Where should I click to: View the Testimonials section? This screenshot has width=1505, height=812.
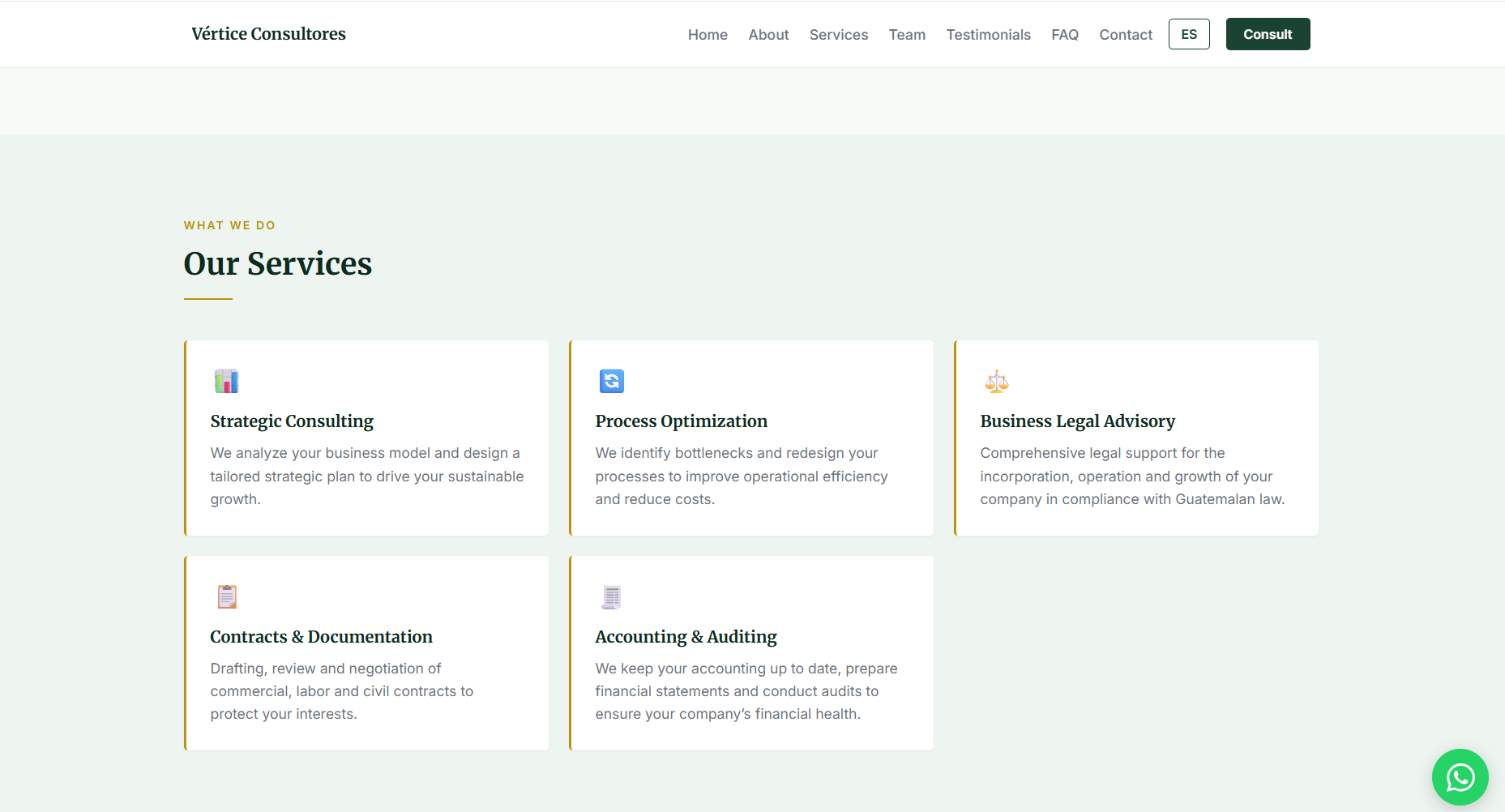(x=988, y=34)
